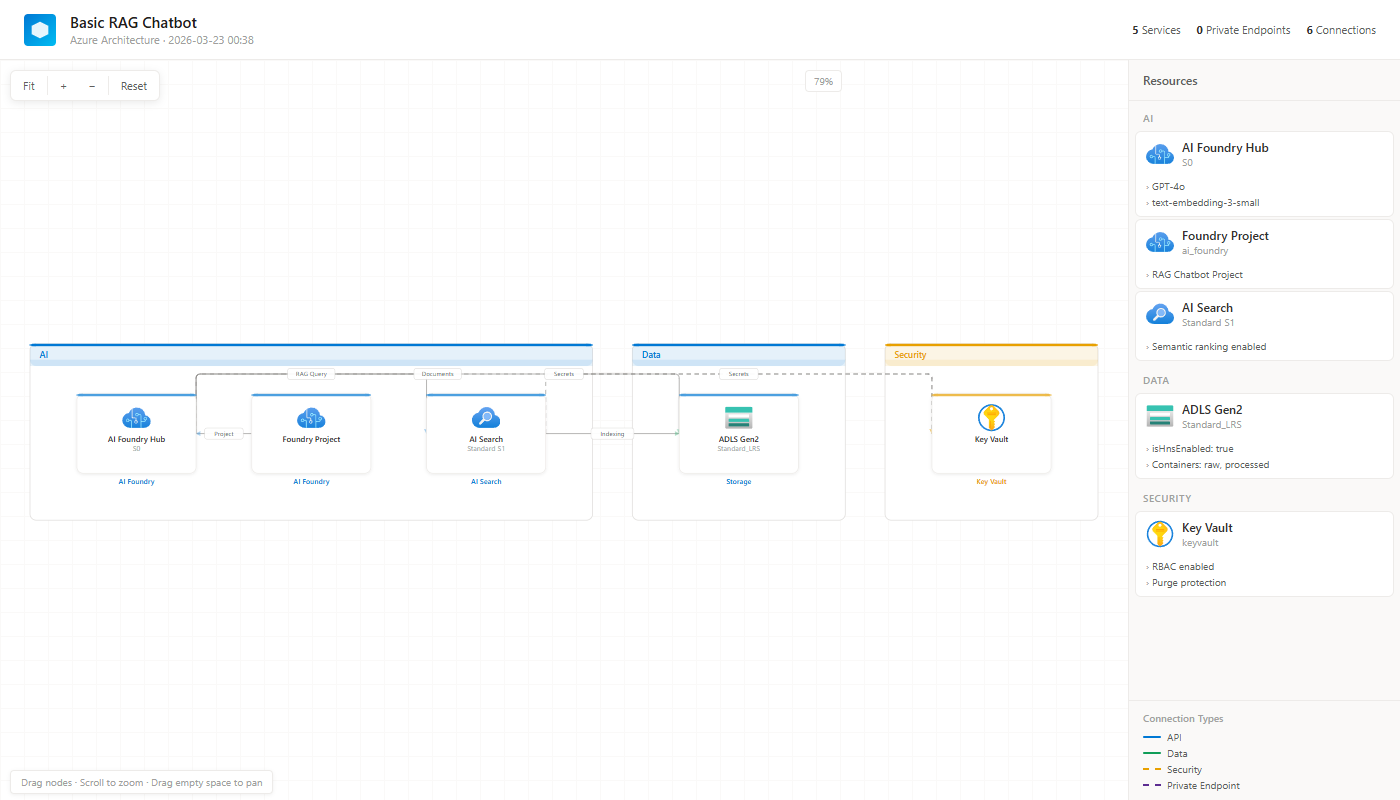The width and height of the screenshot is (1400, 800).
Task: Select the Documents connection label
Action: point(438,374)
